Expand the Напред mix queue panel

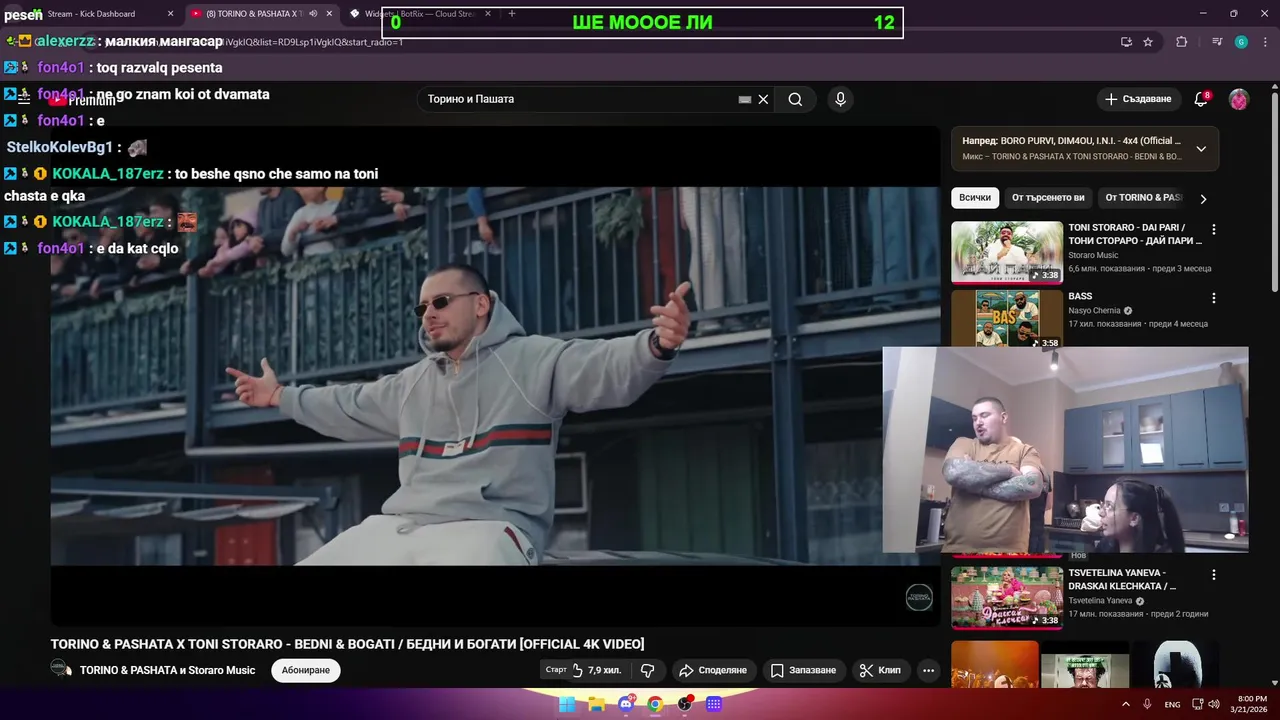(x=1201, y=149)
